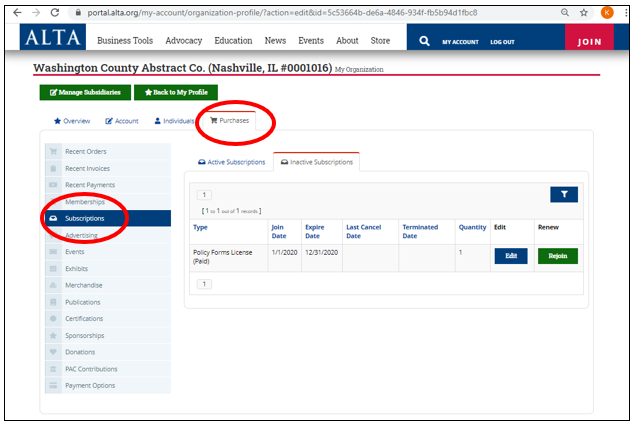Sort by Terminated Date column header

coord(420,231)
